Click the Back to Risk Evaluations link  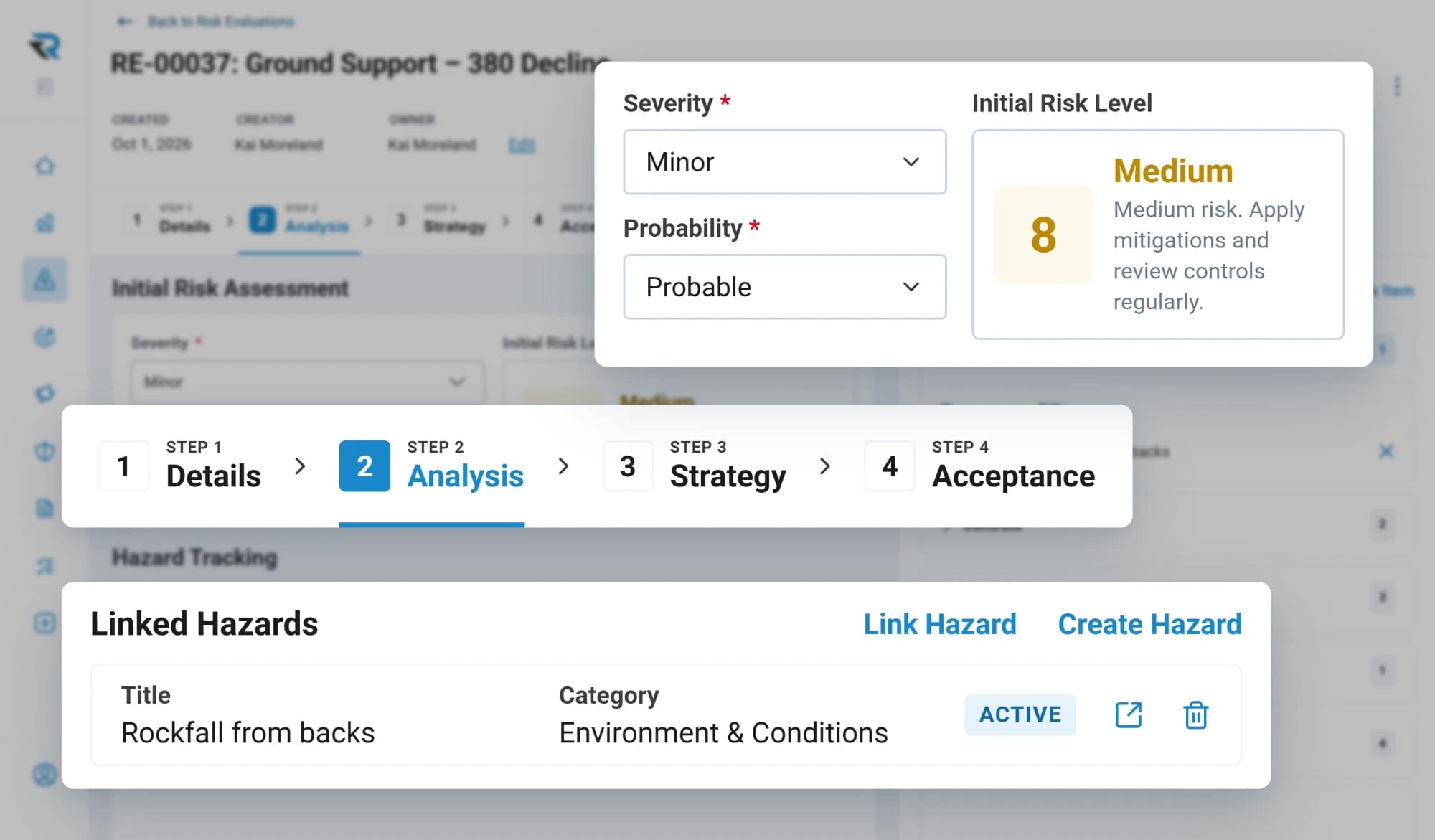click(x=206, y=22)
